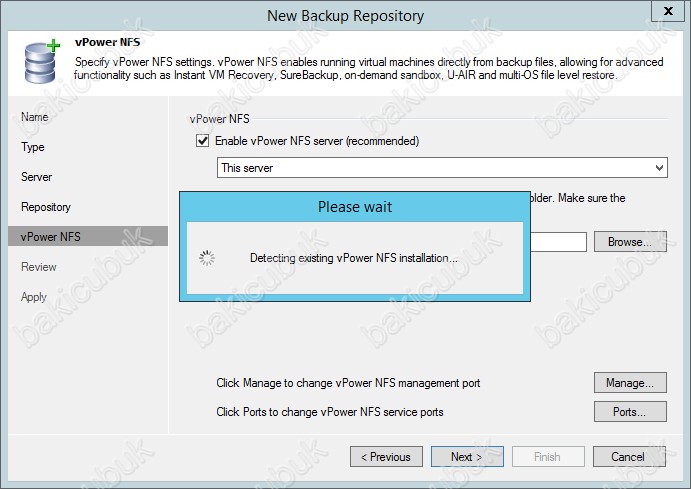This screenshot has width=691, height=489.
Task: Click 'Click Manage to change vPower NFS management port'
Action: [348, 383]
